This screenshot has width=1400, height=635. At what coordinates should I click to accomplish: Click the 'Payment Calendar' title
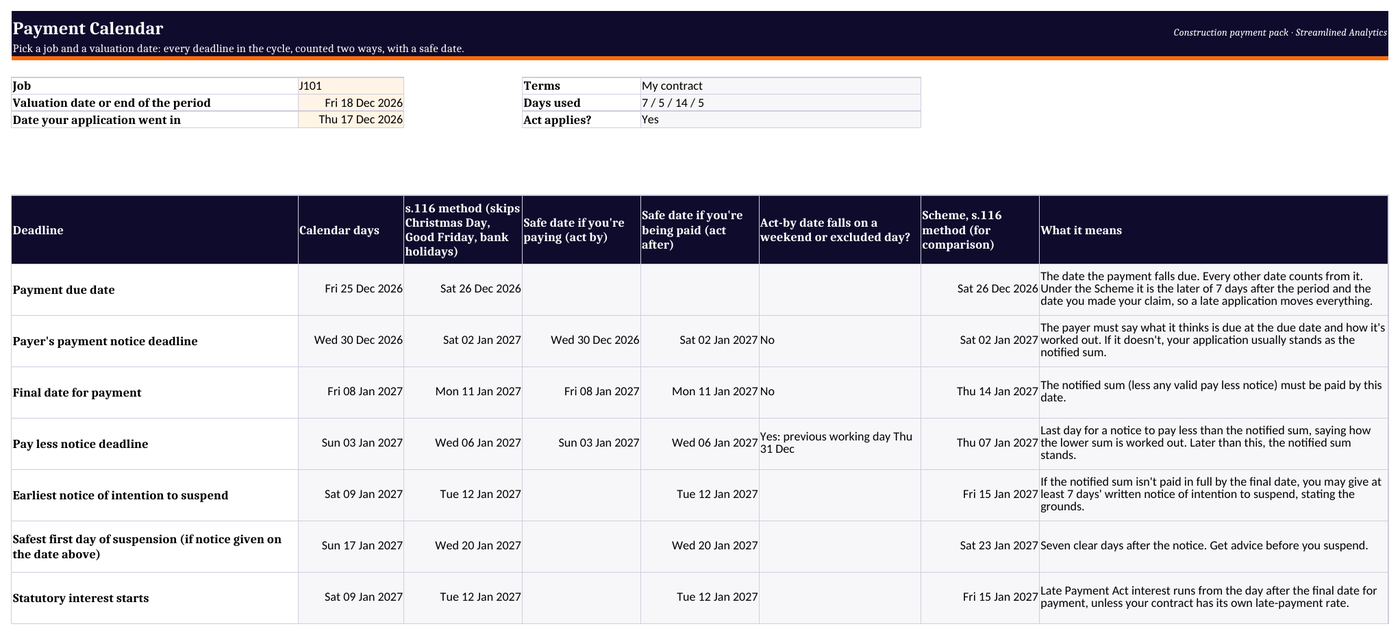[x=88, y=29]
